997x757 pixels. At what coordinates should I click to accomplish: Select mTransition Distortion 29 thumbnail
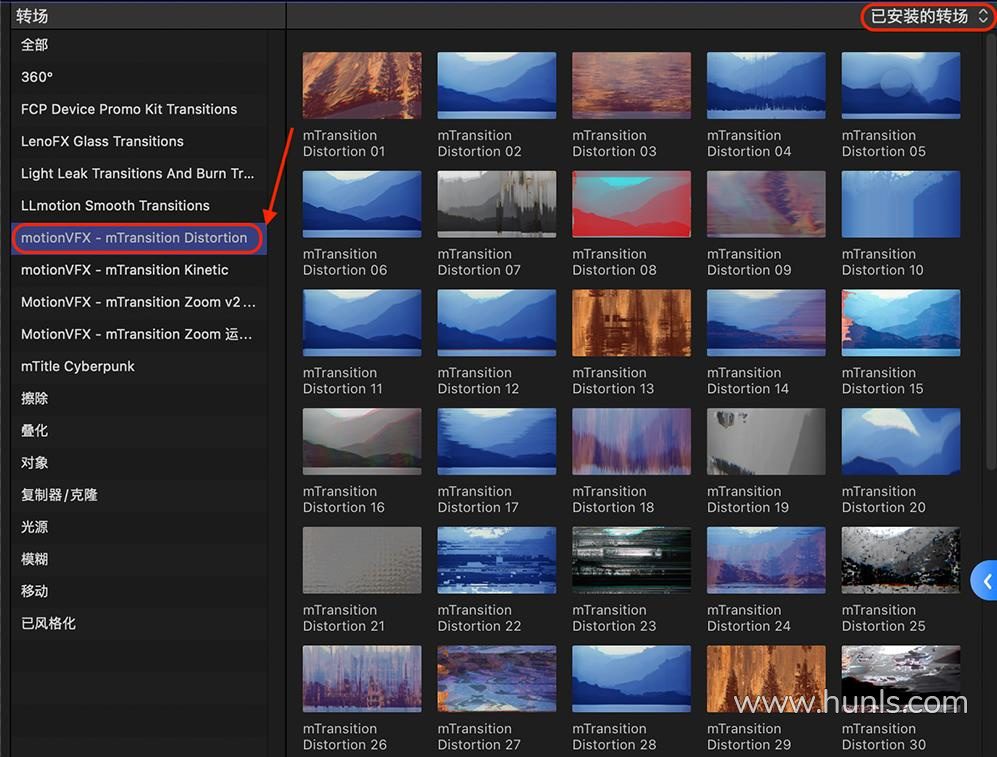click(766, 679)
